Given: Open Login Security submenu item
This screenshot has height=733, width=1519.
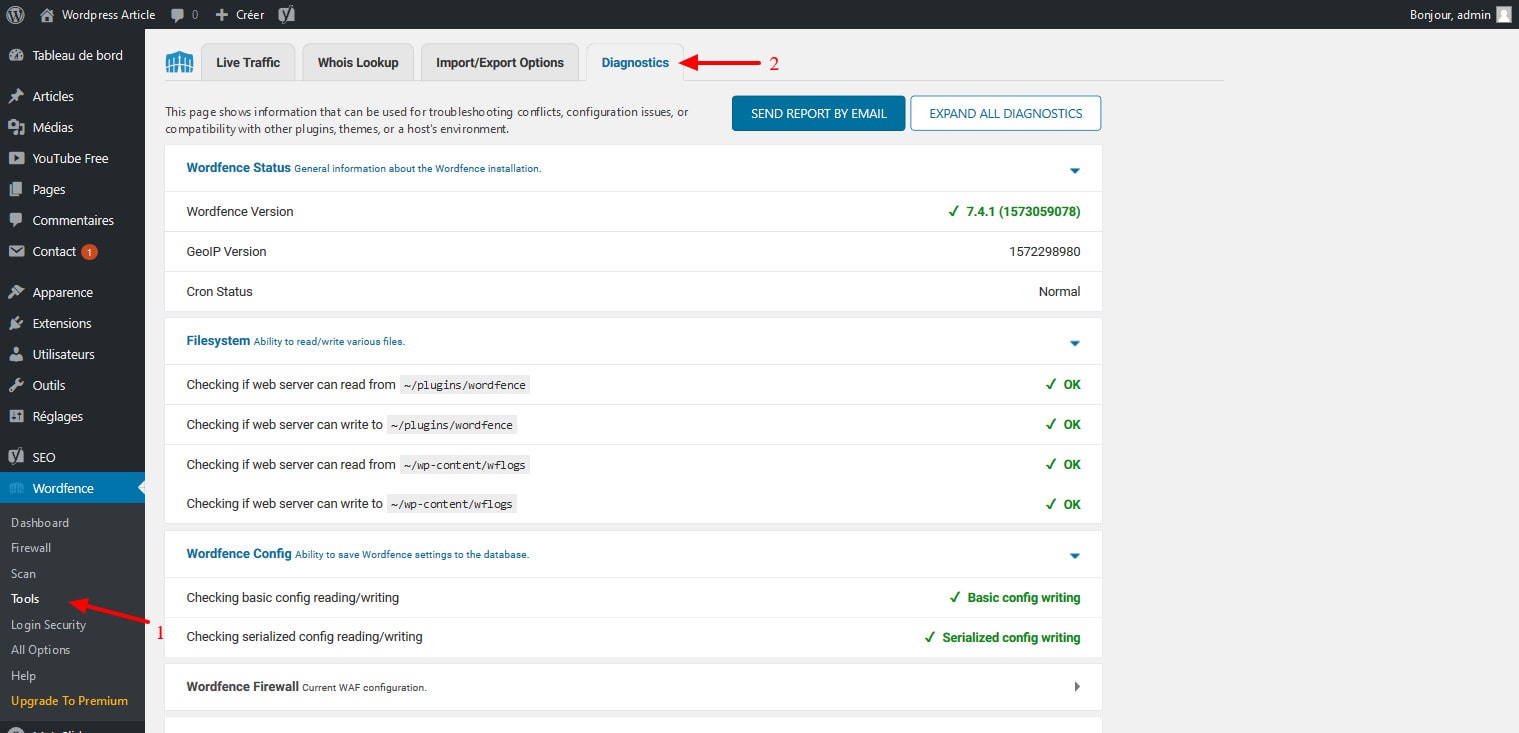Looking at the screenshot, I should [48, 625].
